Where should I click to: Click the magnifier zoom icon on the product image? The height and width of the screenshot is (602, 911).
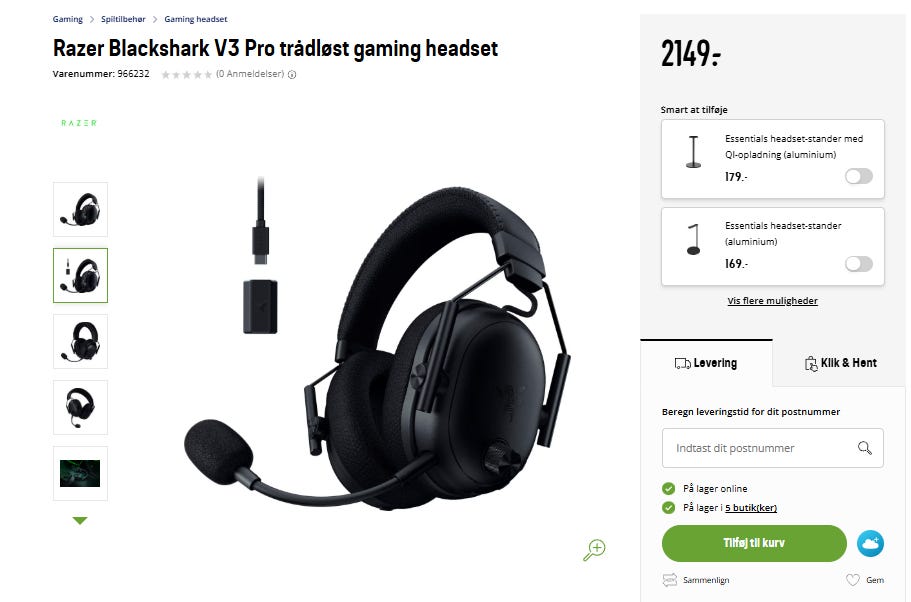(x=594, y=549)
